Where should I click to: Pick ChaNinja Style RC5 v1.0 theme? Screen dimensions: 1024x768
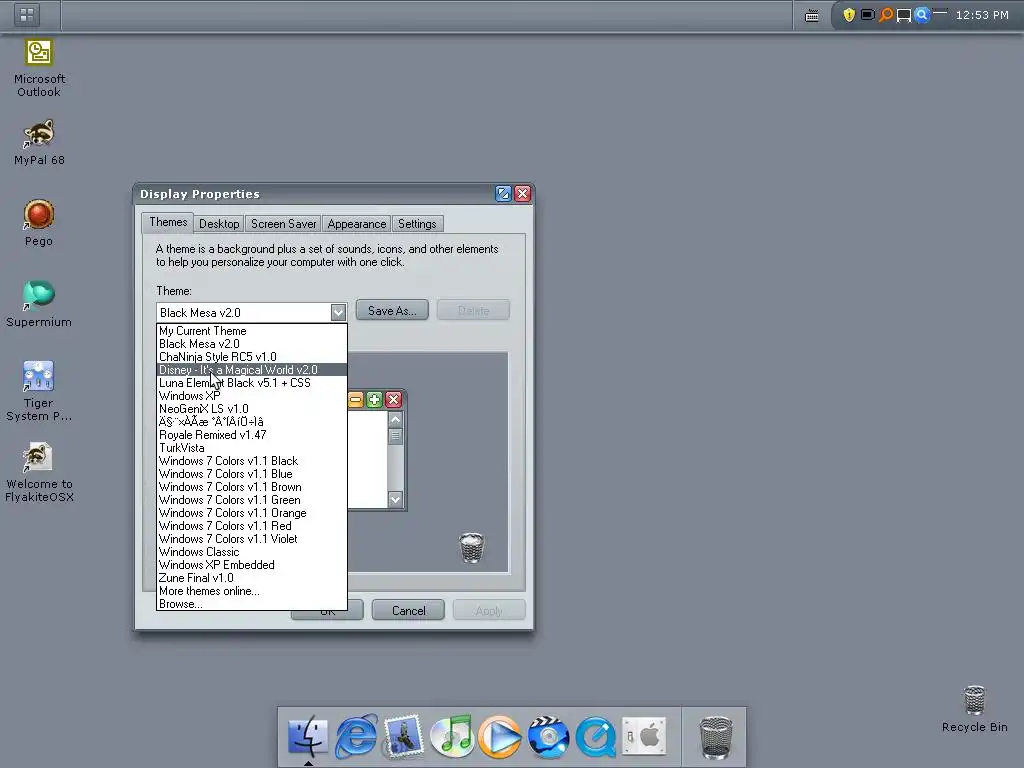point(251,357)
